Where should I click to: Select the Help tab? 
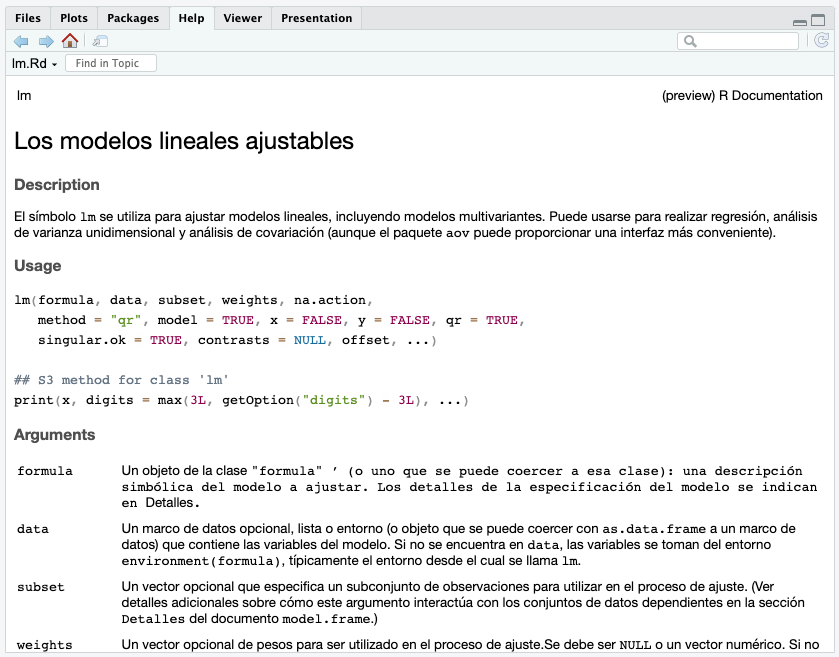[191, 17]
